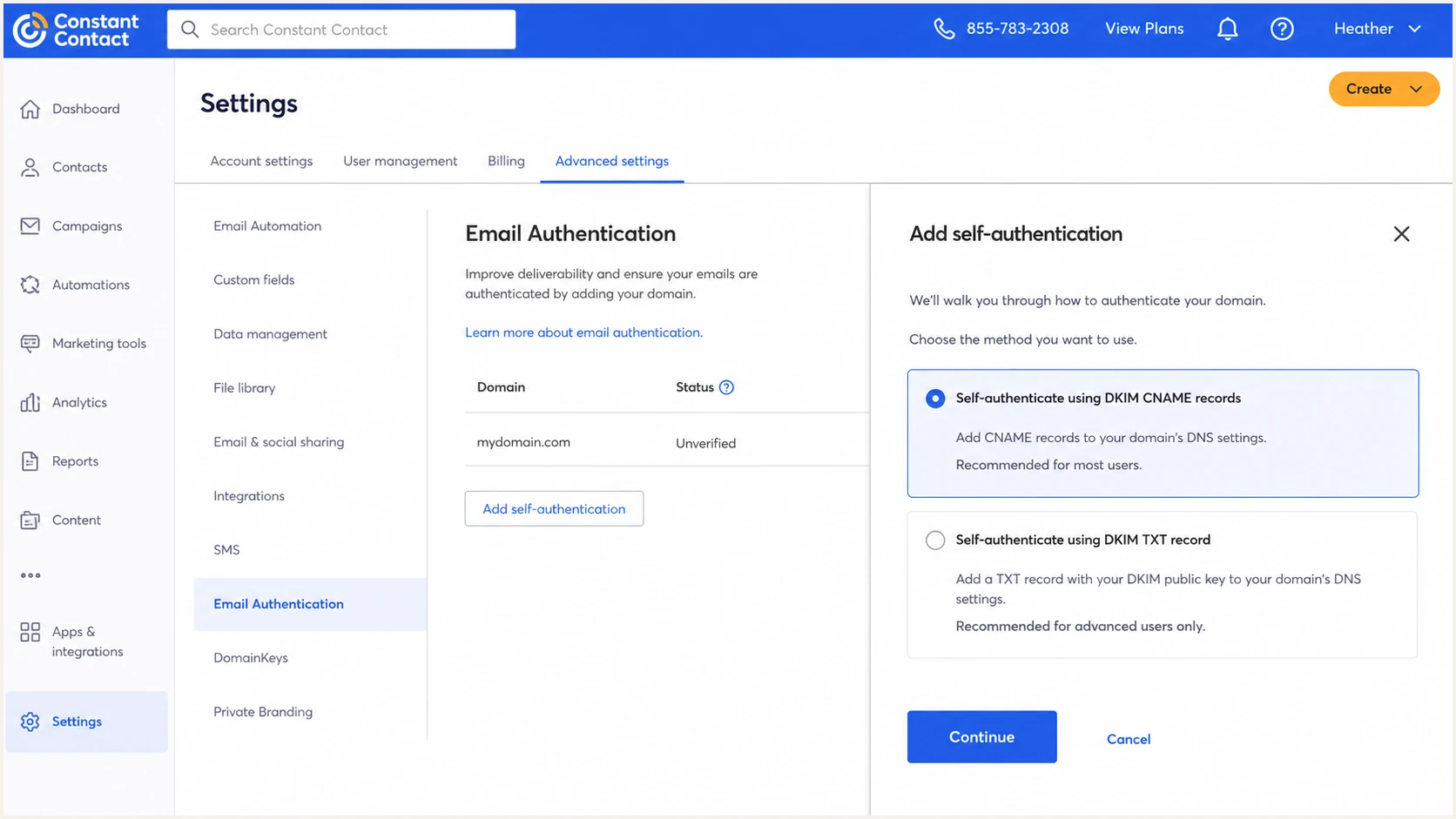Click the Continue button

[x=982, y=737]
